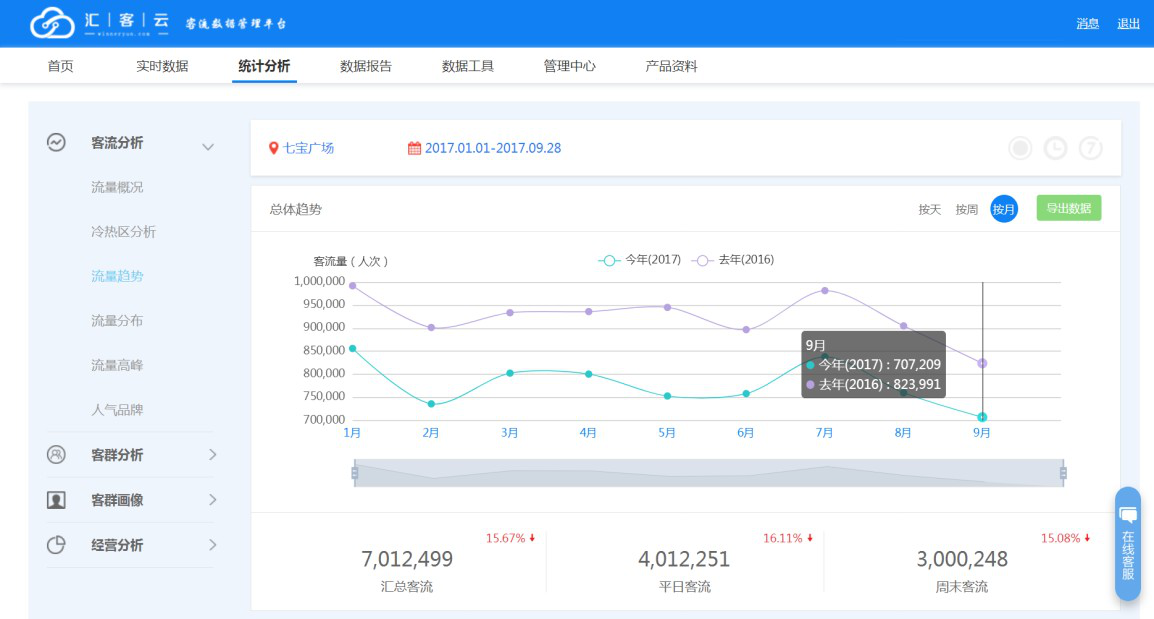Screen dimensions: 1154x619
Task: Click the clock icon at top right
Action: coord(1055,148)
